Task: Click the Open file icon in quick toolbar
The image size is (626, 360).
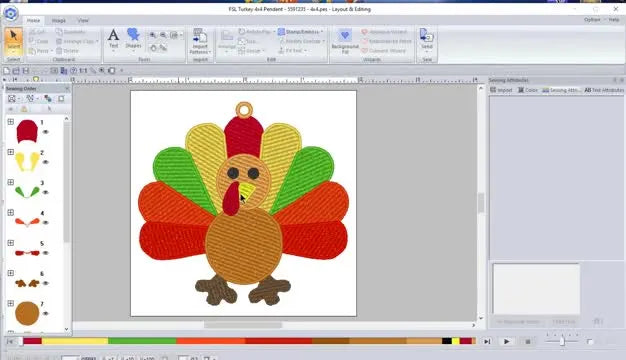Action: coord(16,71)
